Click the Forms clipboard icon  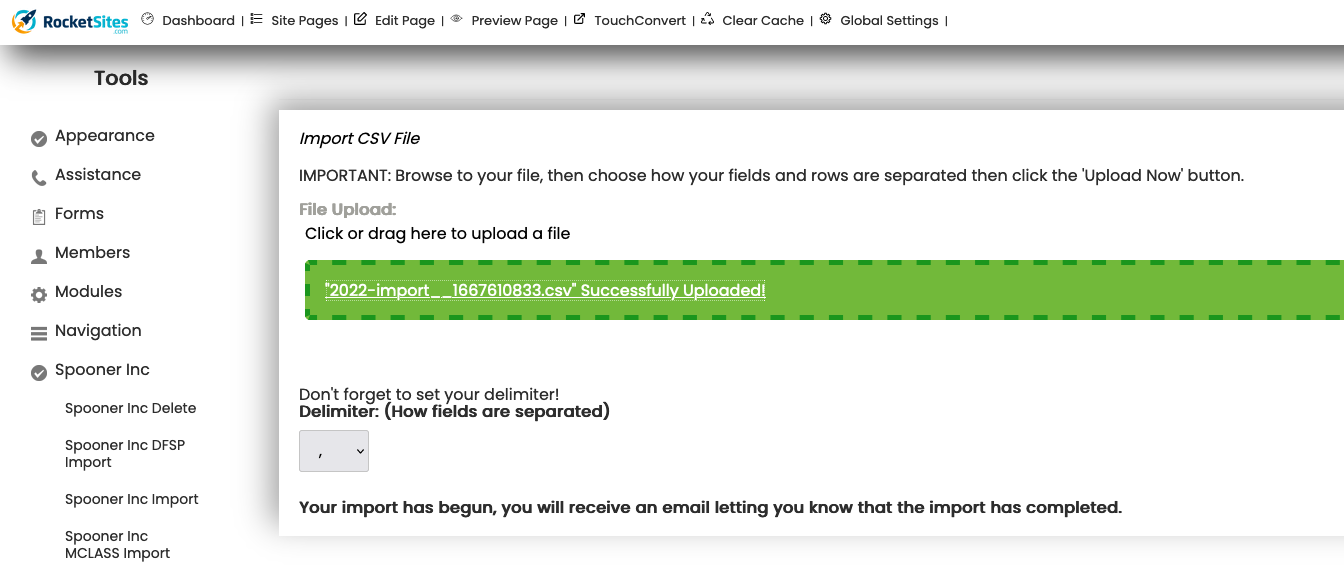coord(39,217)
